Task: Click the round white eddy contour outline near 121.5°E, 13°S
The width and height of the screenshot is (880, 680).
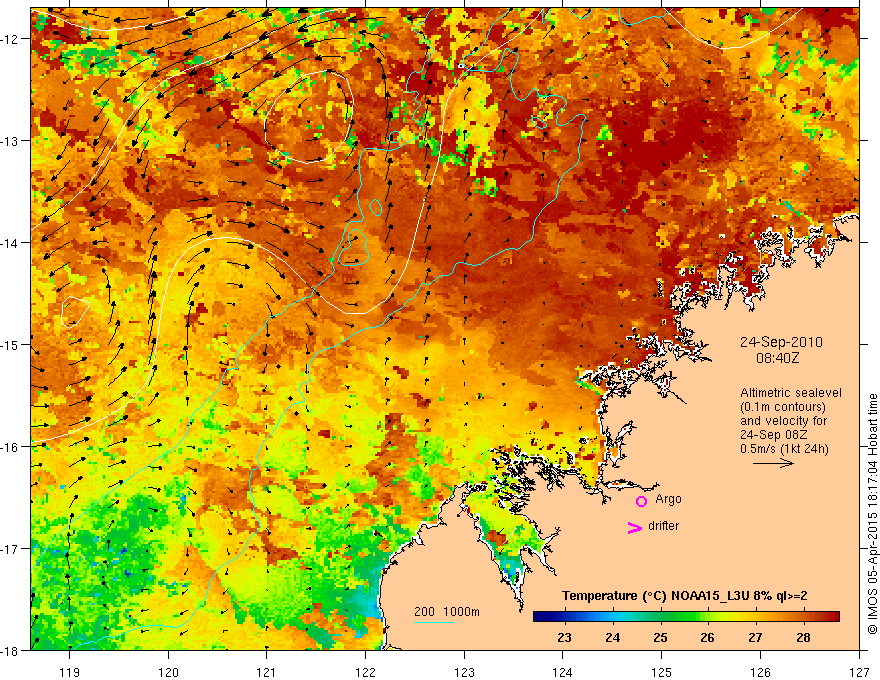Action: tap(309, 117)
